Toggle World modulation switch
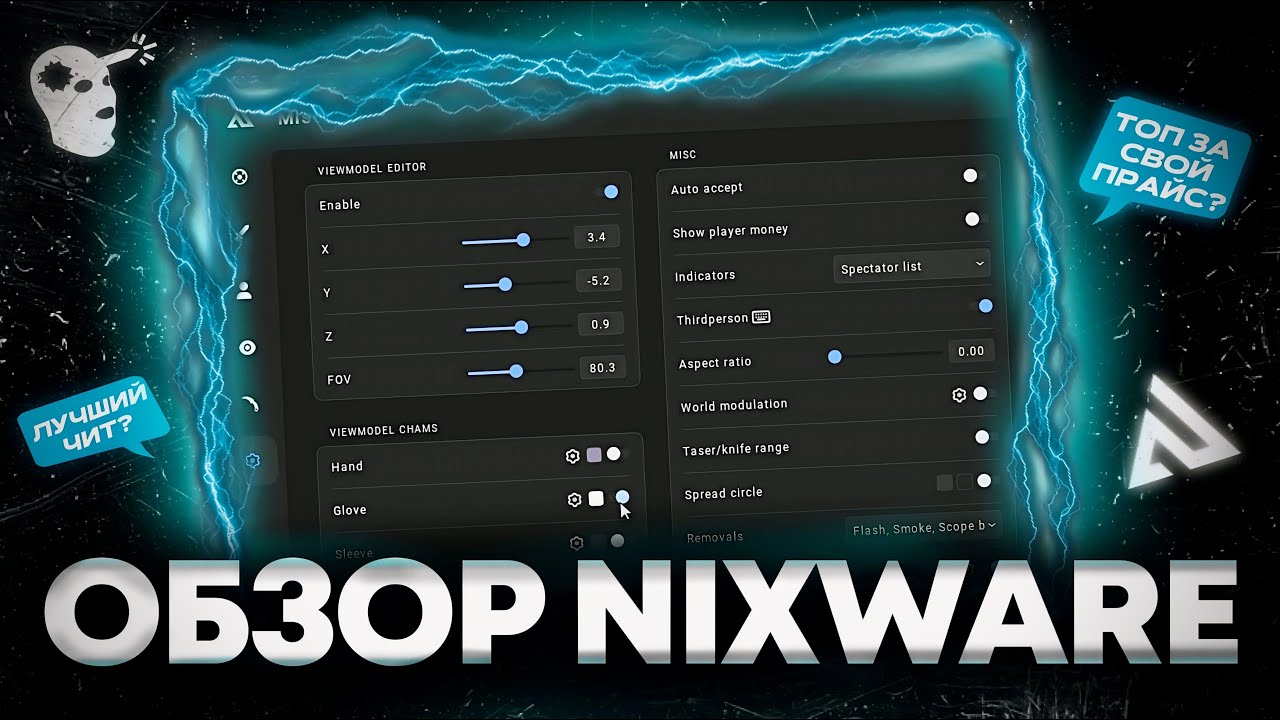 pos(982,394)
